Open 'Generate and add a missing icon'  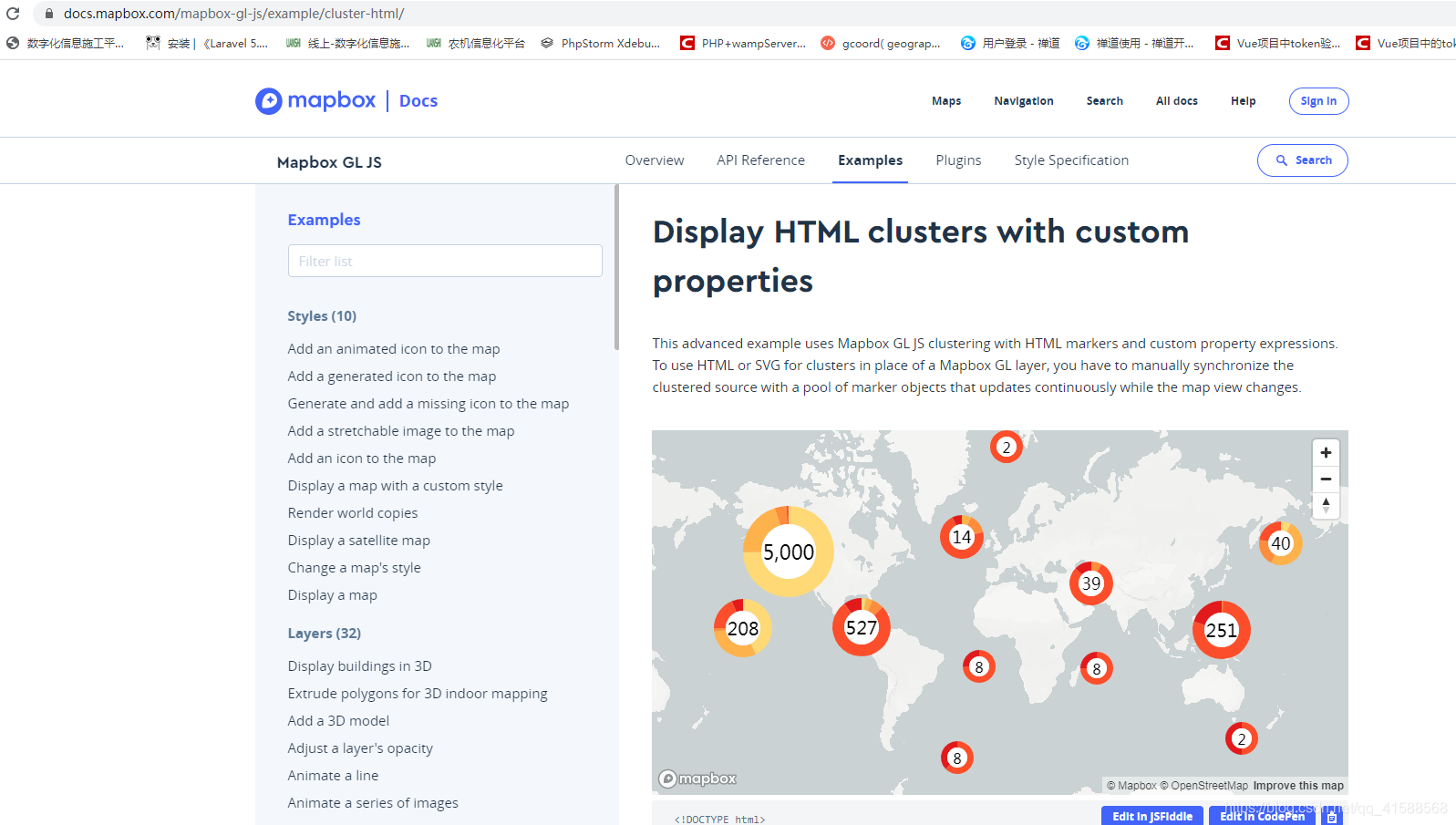click(429, 403)
